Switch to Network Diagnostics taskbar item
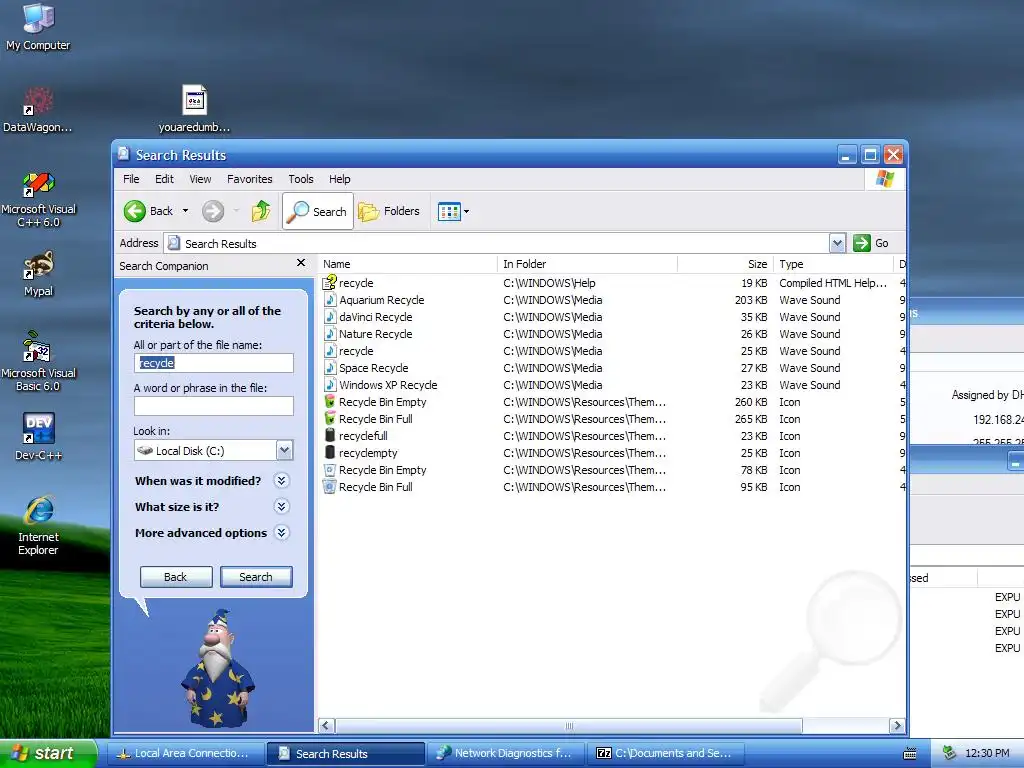The height and width of the screenshot is (768, 1024). coord(505,753)
